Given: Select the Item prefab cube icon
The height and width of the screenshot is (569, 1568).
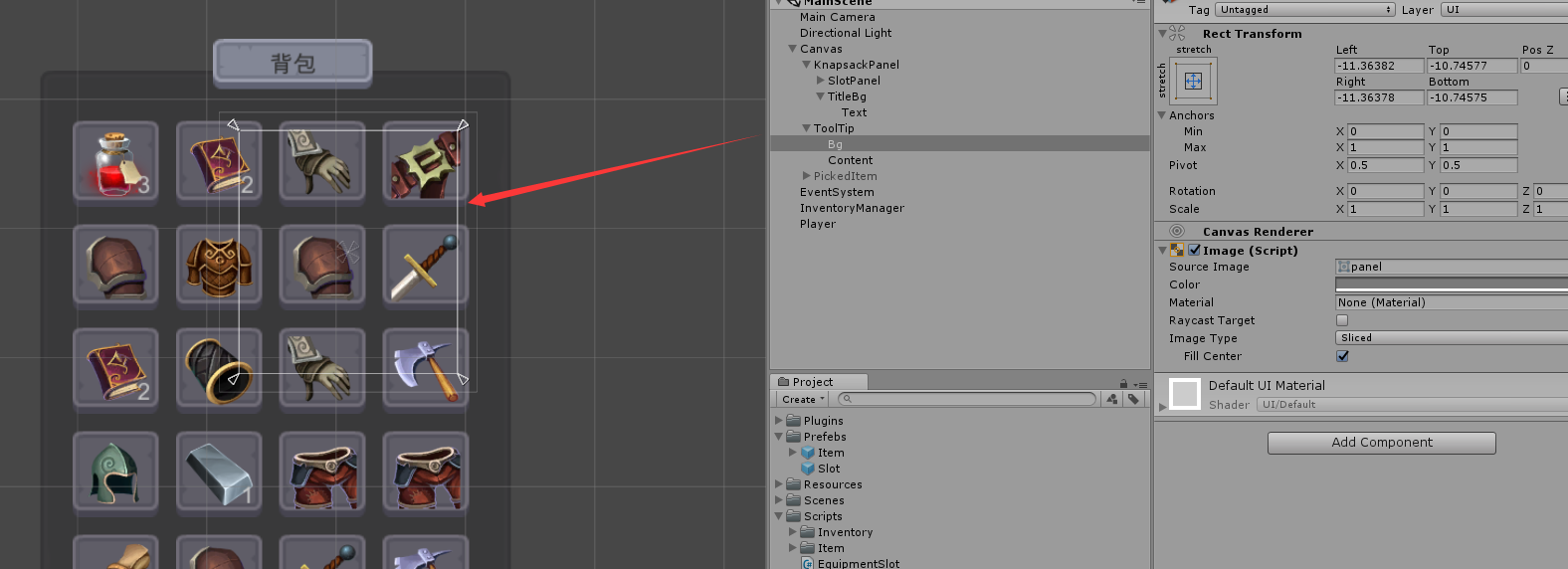Looking at the screenshot, I should [x=808, y=453].
